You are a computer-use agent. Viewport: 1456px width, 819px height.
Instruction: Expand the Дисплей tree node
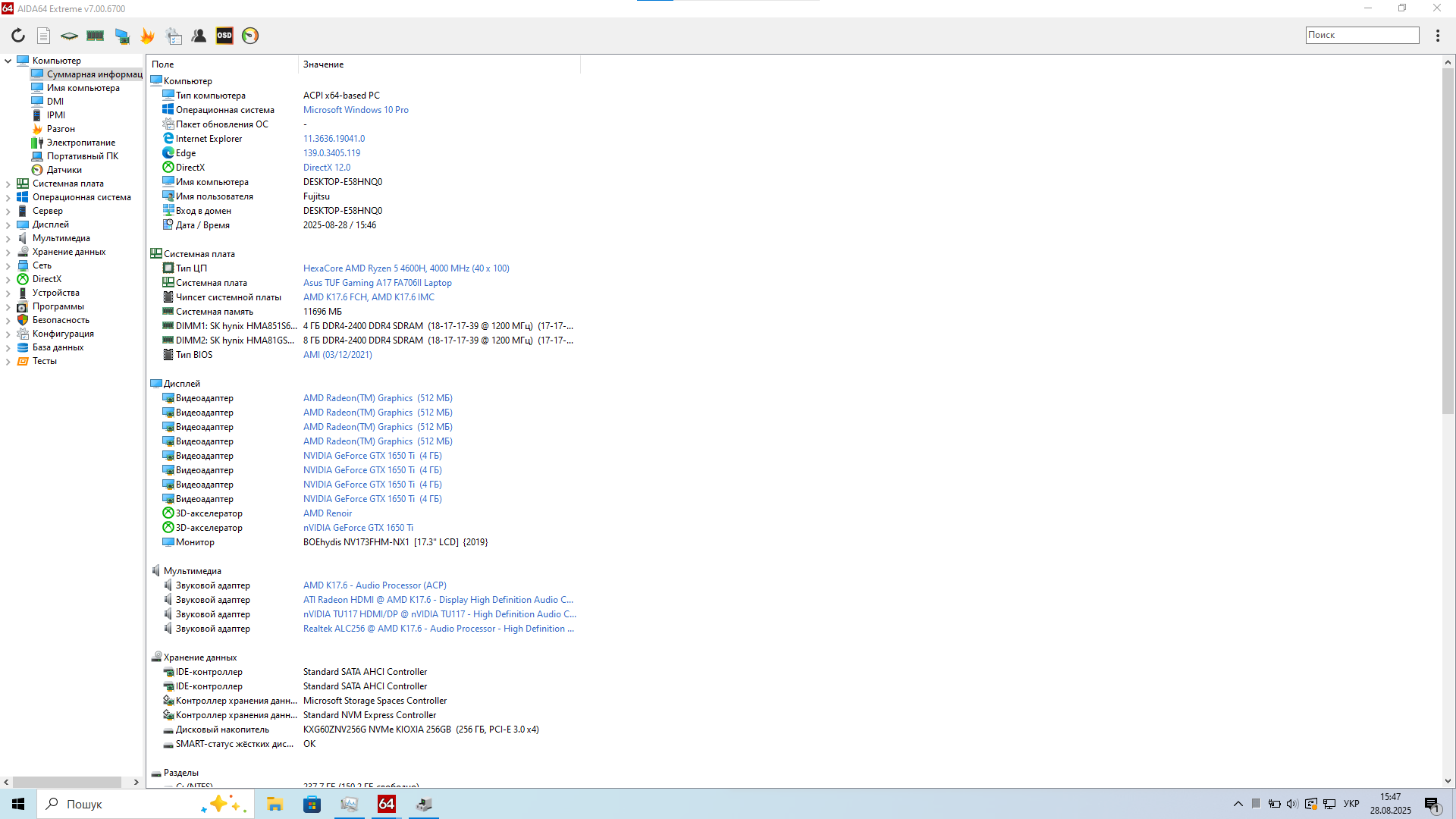8,224
